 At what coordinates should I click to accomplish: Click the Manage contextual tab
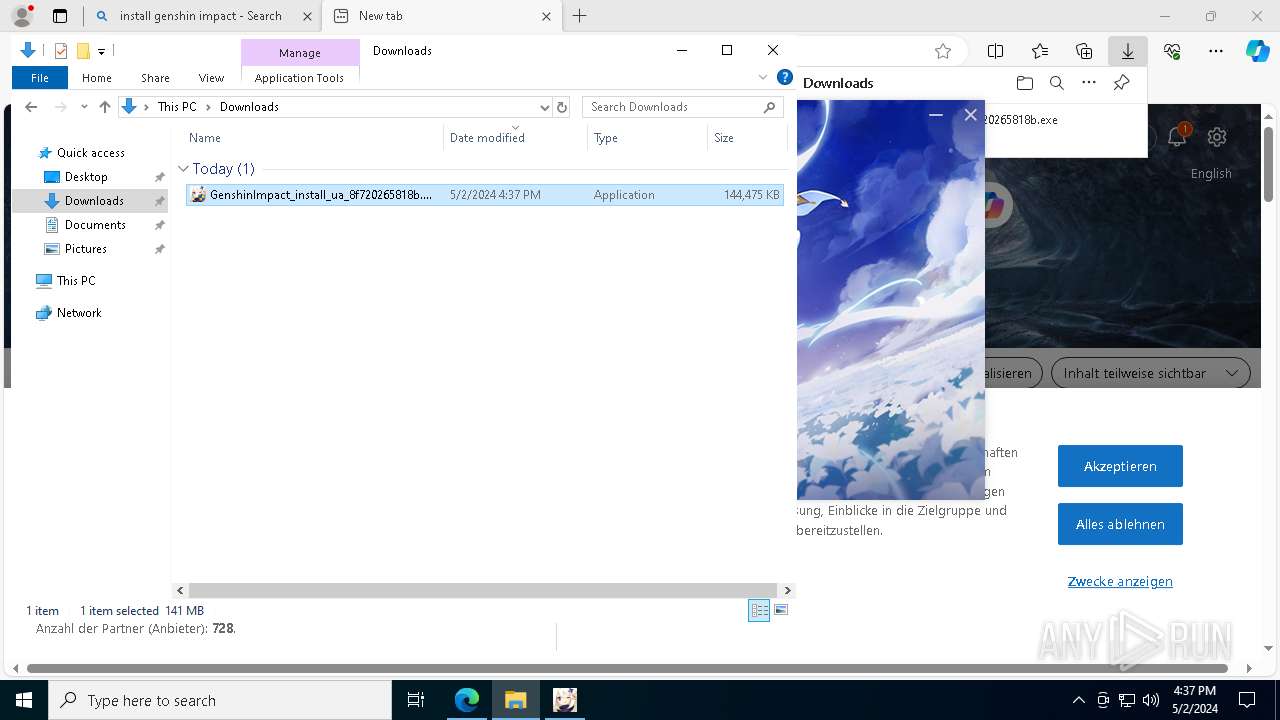point(300,53)
